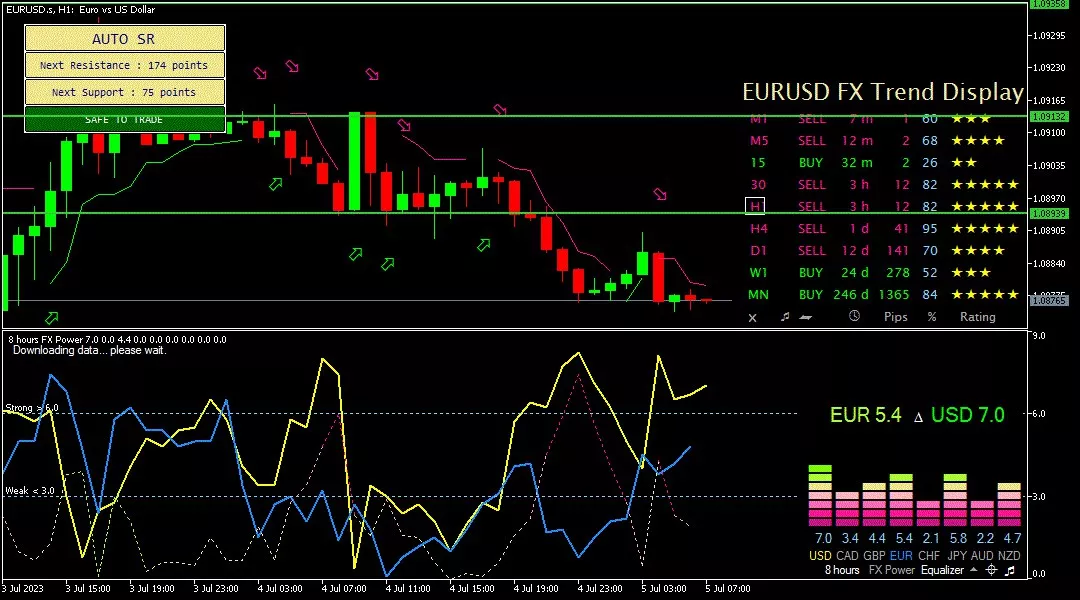
Task: Click the JPY 5.8 equalizer bar
Action: [x=955, y=500]
